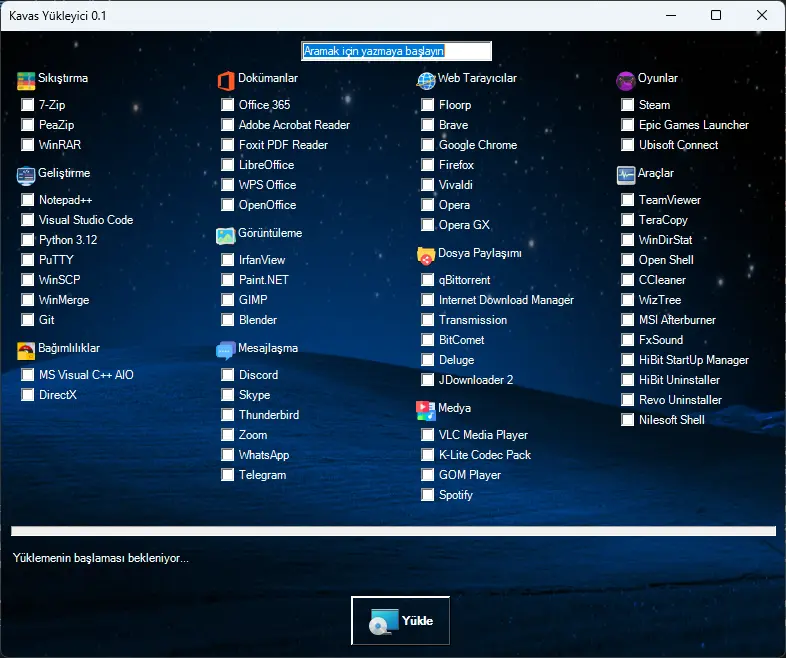Enable the WinRAR checkbox
The height and width of the screenshot is (658, 786).
pos(28,145)
